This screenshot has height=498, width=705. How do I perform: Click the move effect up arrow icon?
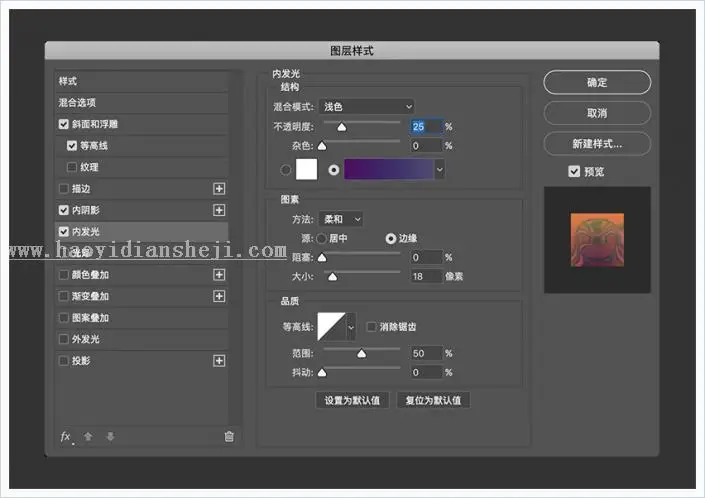(x=88, y=436)
